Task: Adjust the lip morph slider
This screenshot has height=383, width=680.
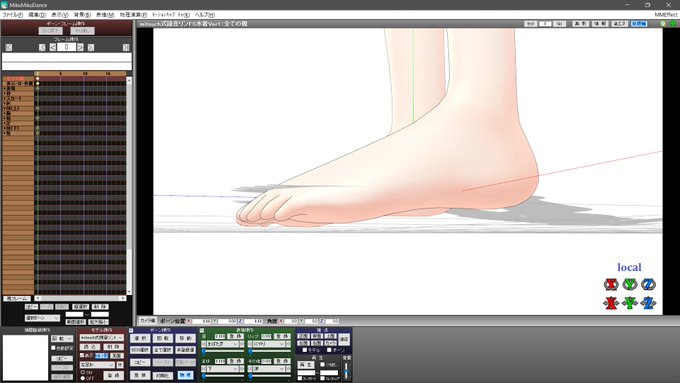Action: 269,351
